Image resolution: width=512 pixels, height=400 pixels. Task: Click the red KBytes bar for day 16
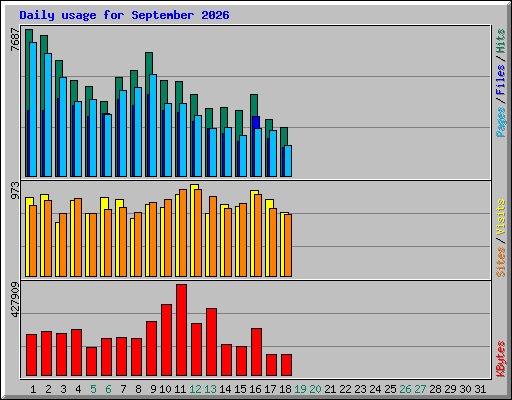[x=256, y=352]
